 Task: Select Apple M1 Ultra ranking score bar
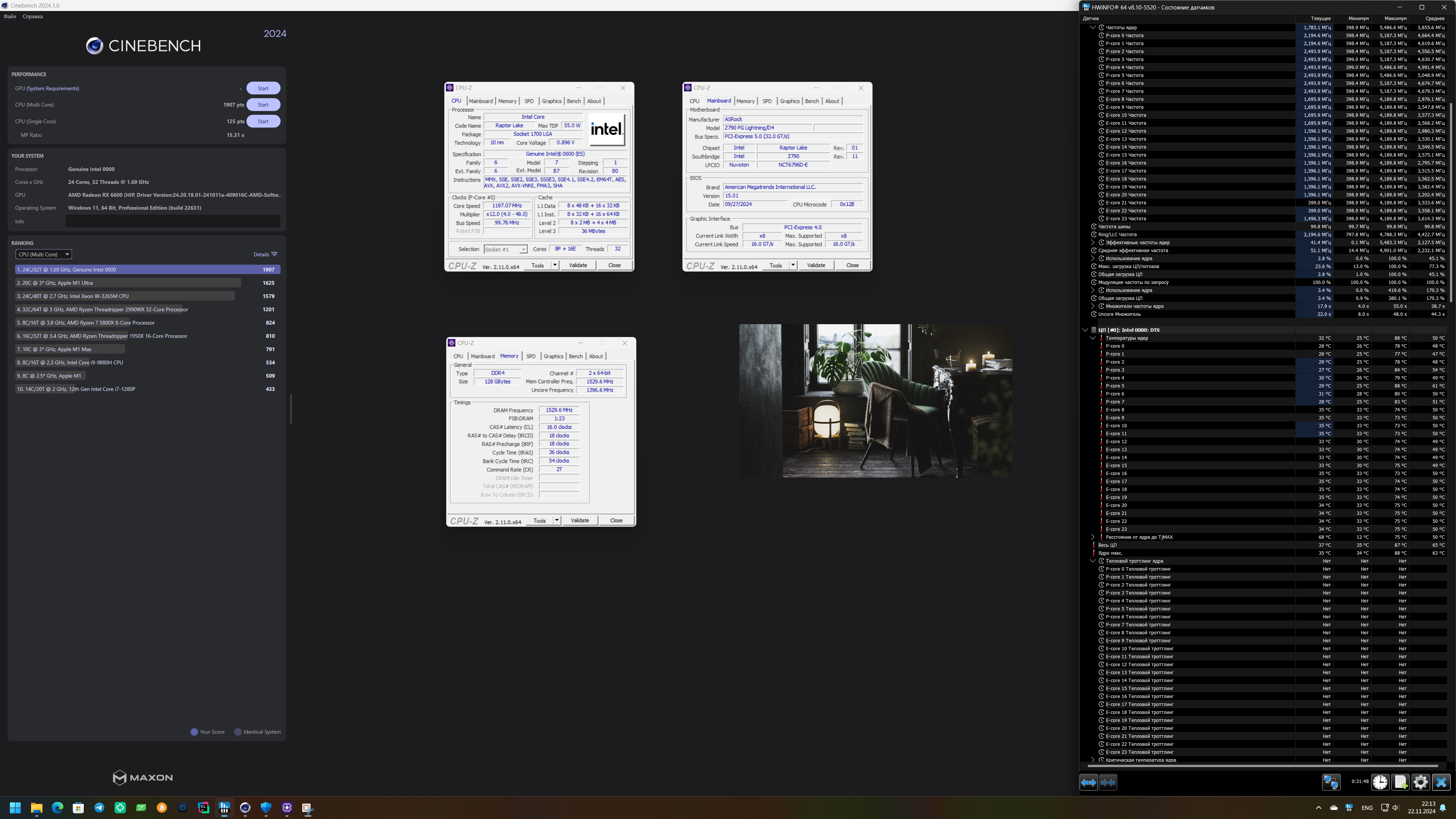128,282
